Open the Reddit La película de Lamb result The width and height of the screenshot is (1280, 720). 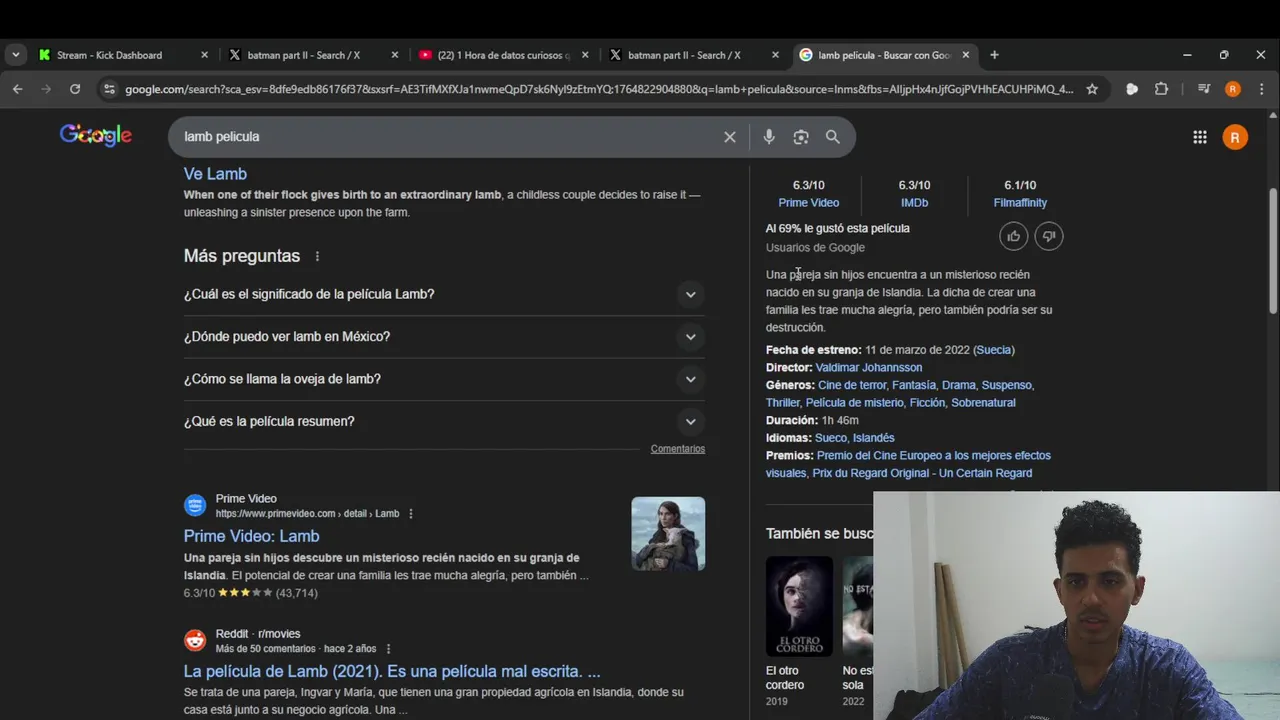tap(392, 671)
